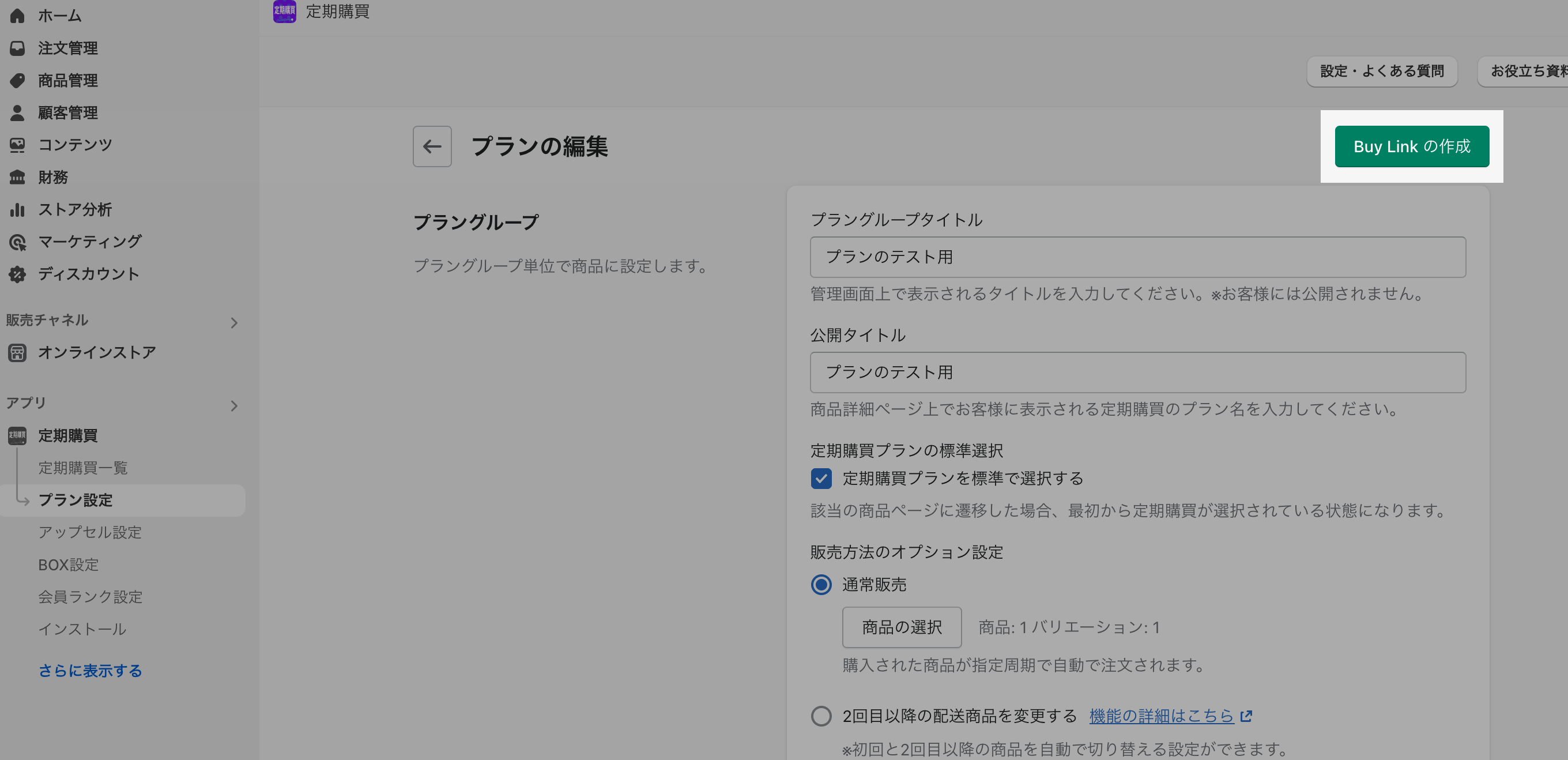
Task: Click the product tag icon
Action: coord(17,80)
